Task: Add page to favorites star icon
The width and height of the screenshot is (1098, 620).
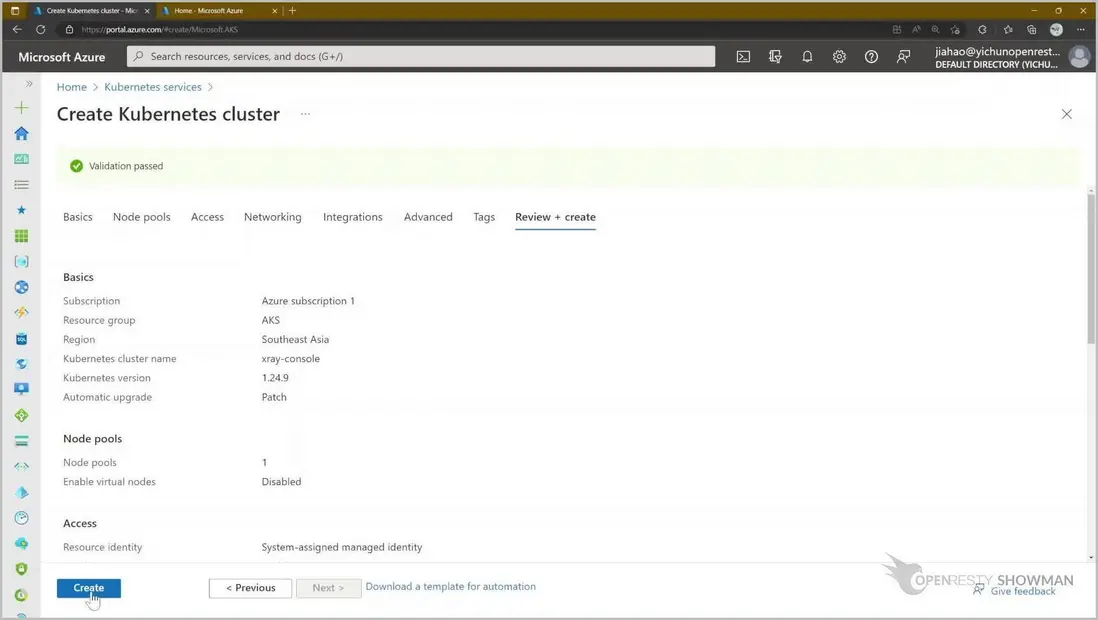Action: (955, 29)
